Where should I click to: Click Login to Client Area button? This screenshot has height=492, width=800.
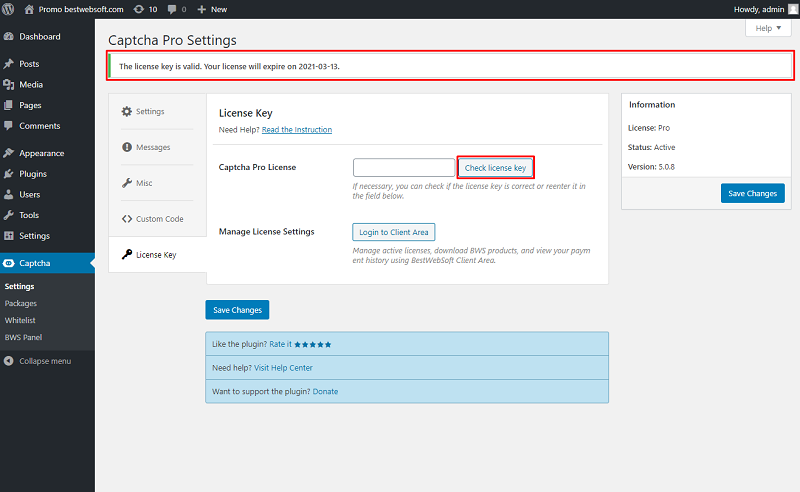click(393, 232)
